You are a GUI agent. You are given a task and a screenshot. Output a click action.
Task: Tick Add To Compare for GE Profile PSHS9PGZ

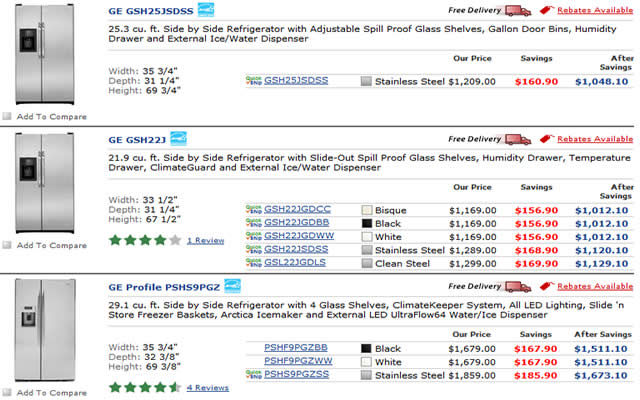click(7, 393)
